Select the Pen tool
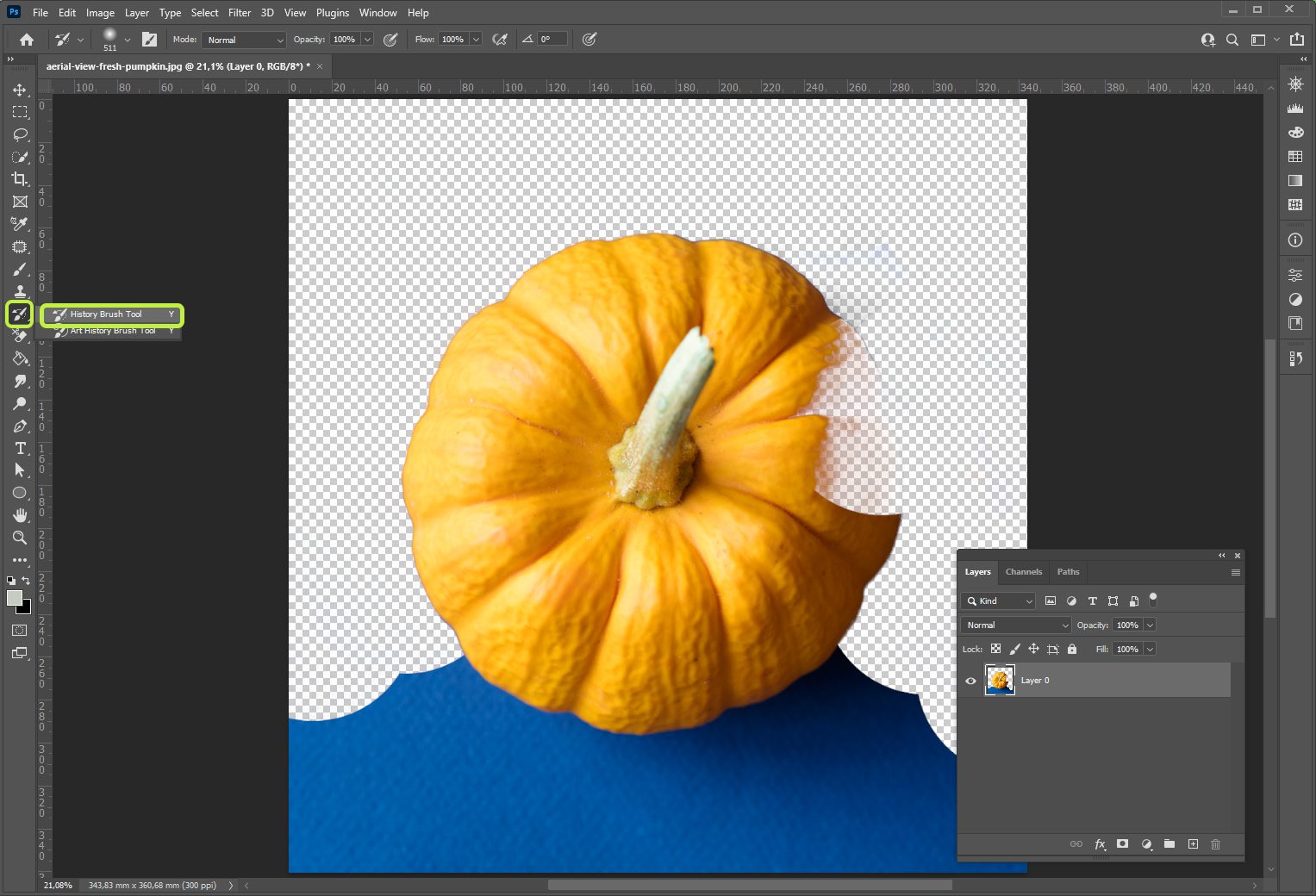The width and height of the screenshot is (1316, 896). point(20,426)
